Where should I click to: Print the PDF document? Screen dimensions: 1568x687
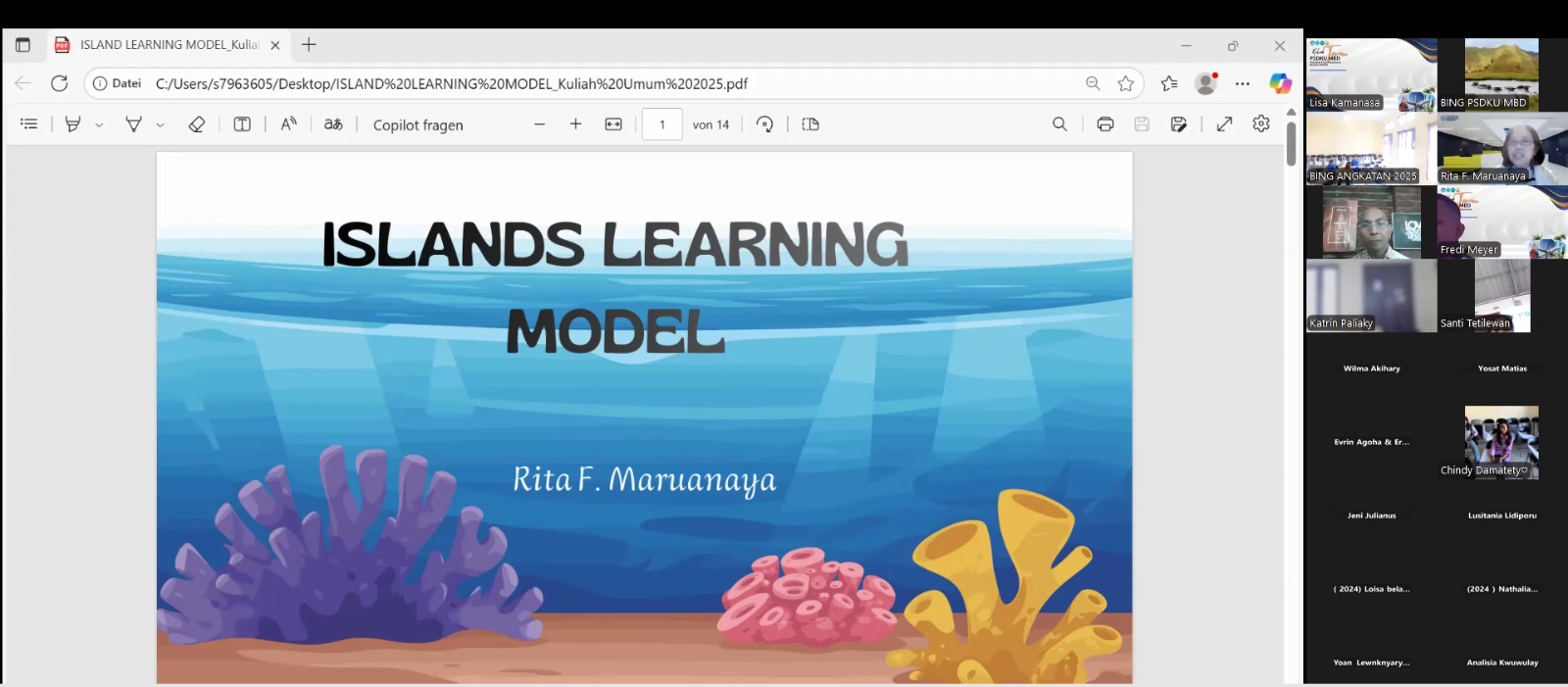pyautogui.click(x=1105, y=124)
